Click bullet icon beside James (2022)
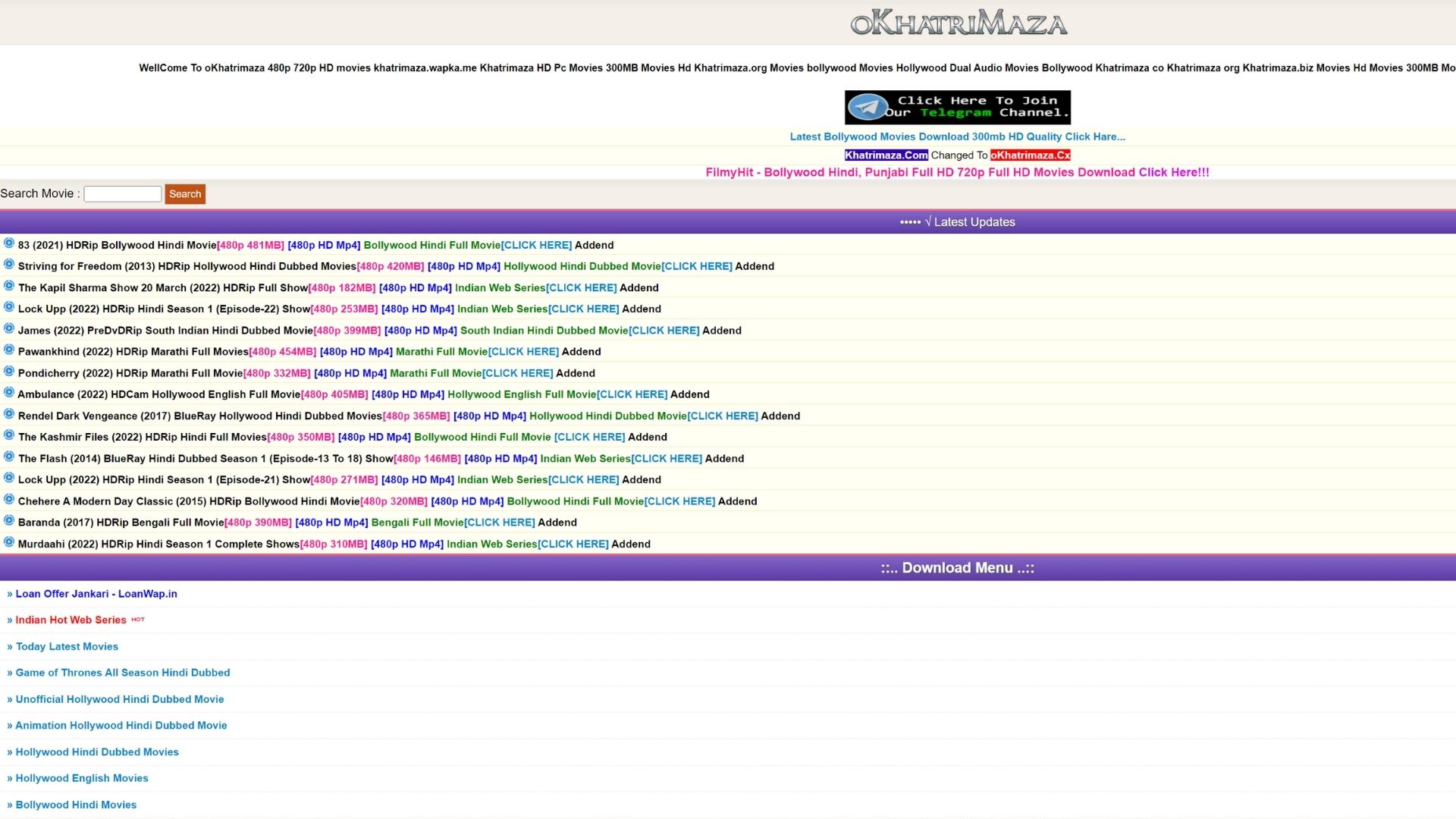1456x819 pixels. pos(9,329)
